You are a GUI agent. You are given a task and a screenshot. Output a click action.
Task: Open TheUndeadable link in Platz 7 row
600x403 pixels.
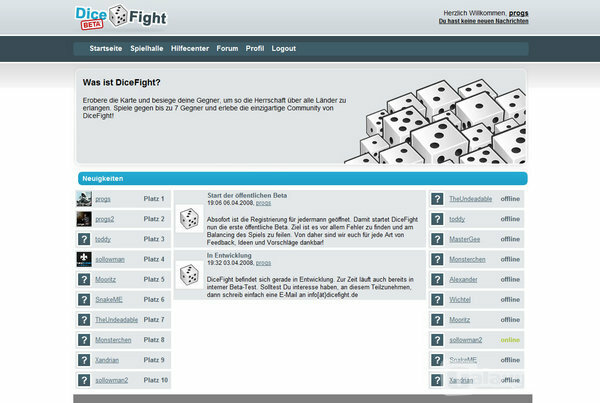(116, 320)
